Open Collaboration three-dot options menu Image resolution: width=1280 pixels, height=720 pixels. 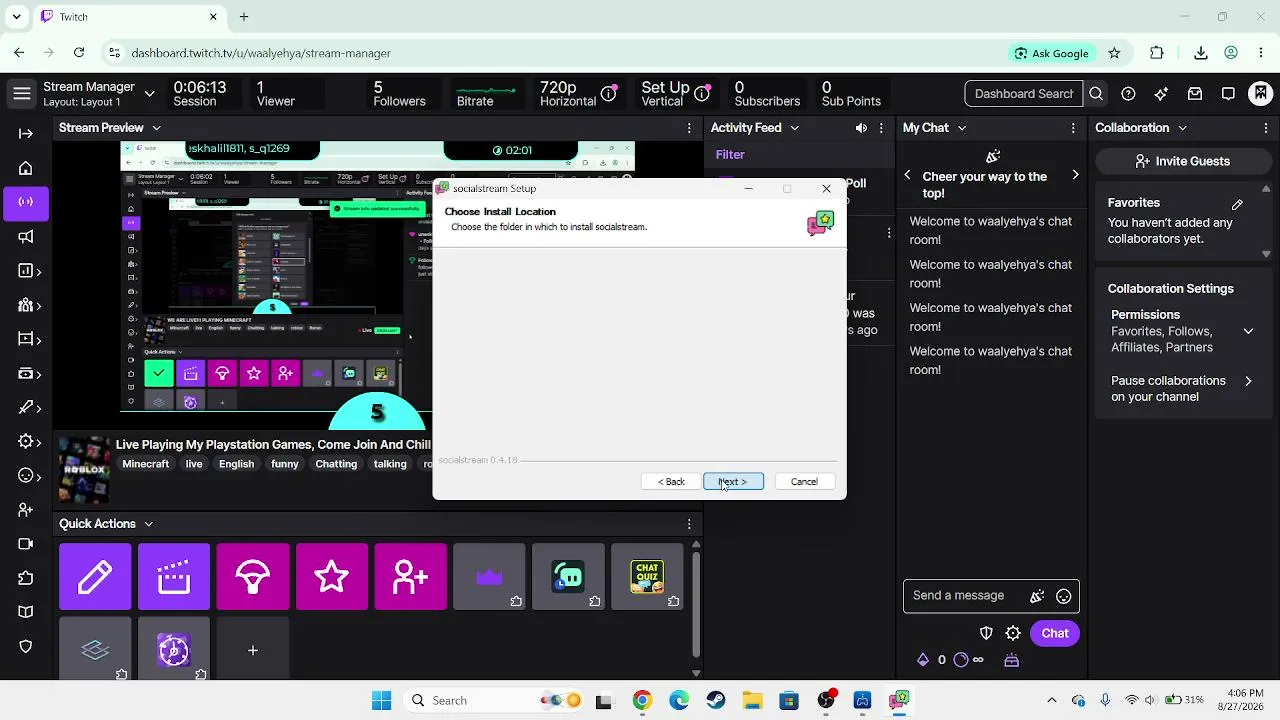pos(1265,128)
